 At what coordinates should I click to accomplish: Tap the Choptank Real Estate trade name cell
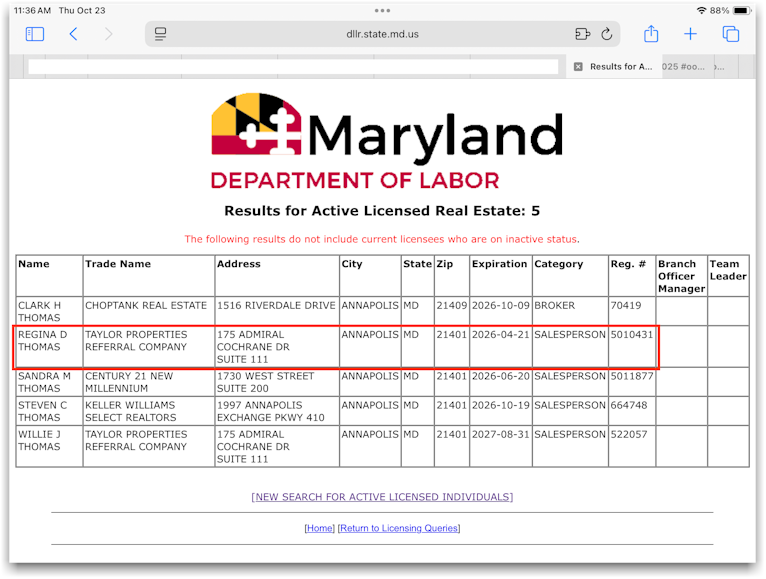[146, 306]
